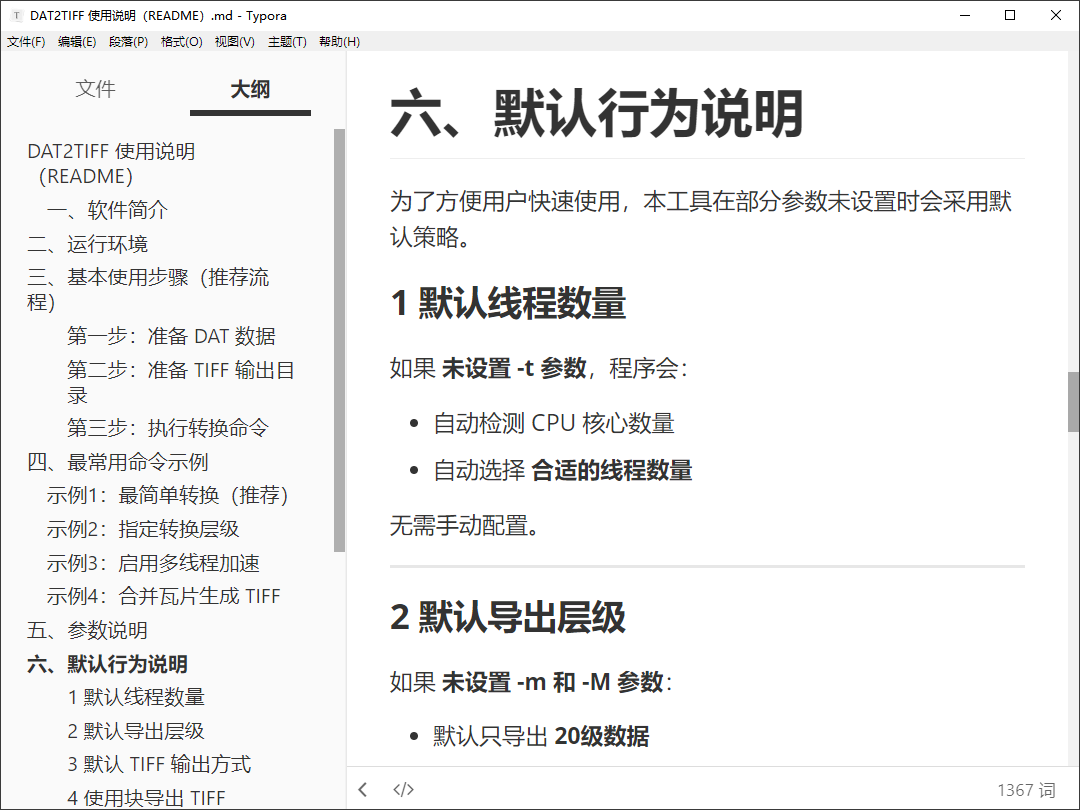Open 示例3:启用多线程加速 outline entry

[x=153, y=563]
